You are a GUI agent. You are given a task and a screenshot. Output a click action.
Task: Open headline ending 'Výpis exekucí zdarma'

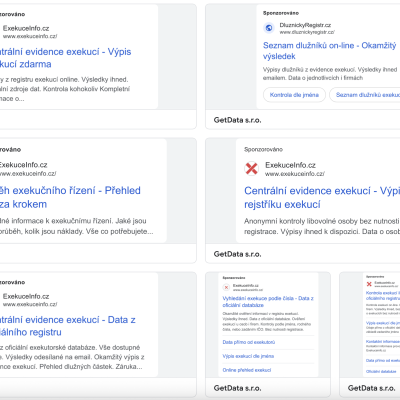66,58
